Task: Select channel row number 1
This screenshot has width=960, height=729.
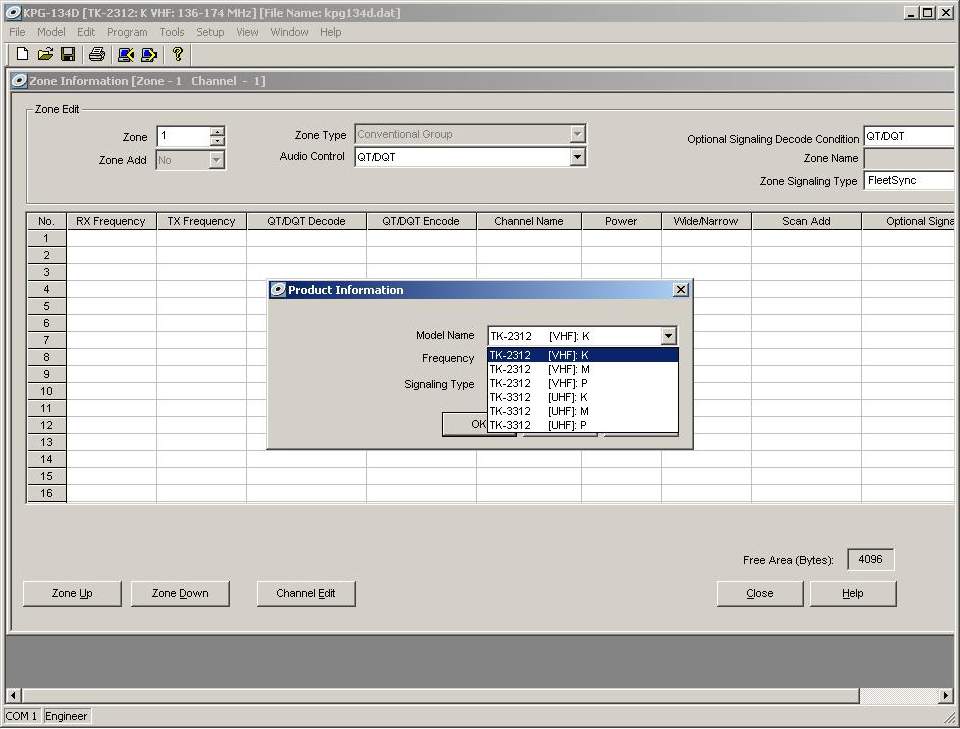Action: (47, 238)
